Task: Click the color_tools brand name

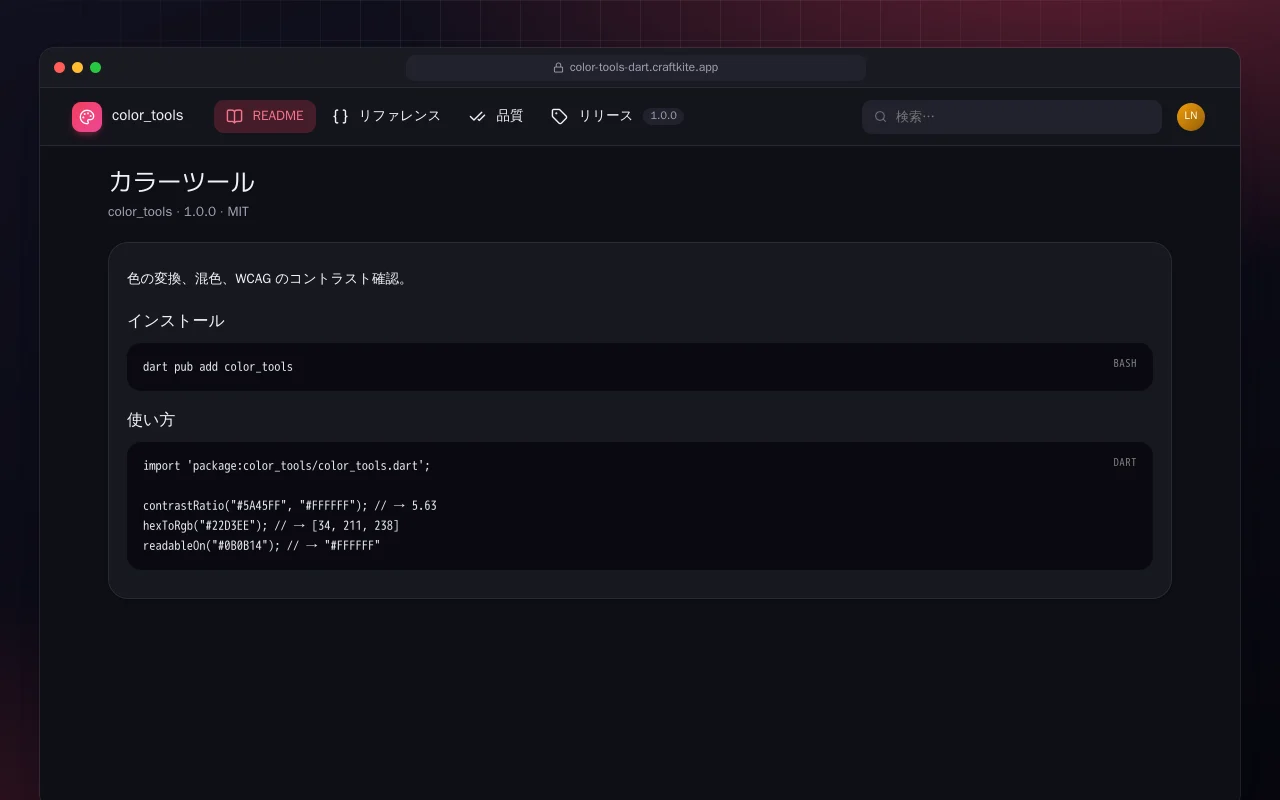Action: [148, 116]
